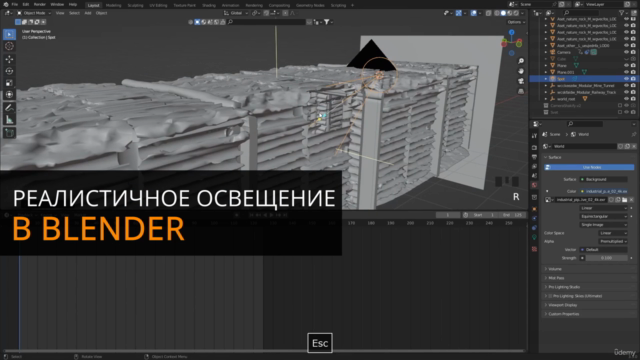Viewport: 640px width, 360px height.
Task: Open the World properties tab
Action: pyautogui.click(x=534, y=185)
